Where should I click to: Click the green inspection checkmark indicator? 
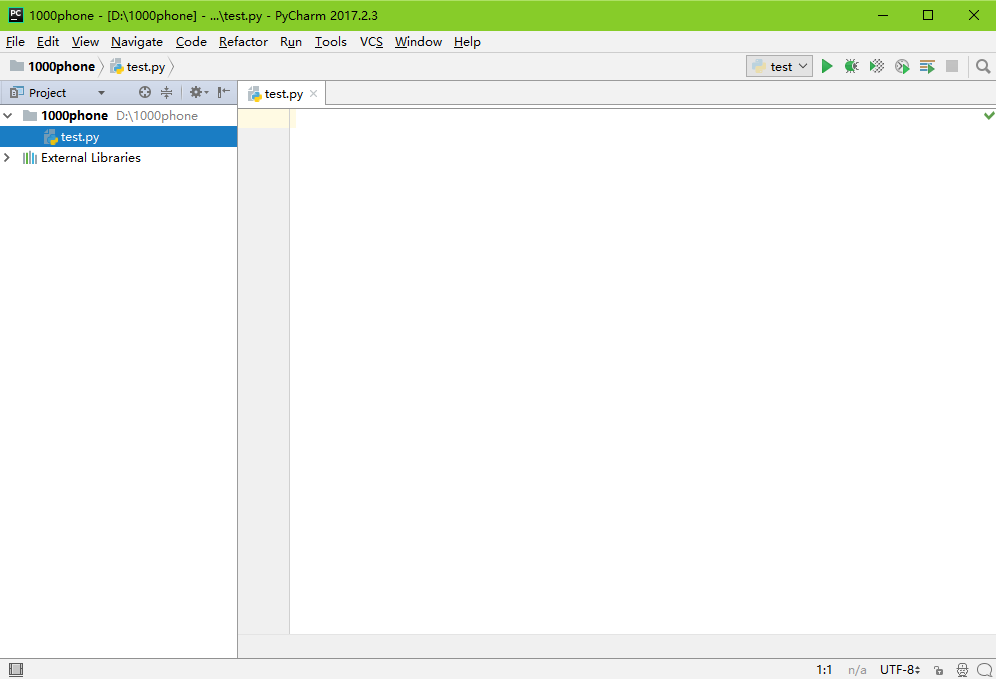(x=989, y=116)
